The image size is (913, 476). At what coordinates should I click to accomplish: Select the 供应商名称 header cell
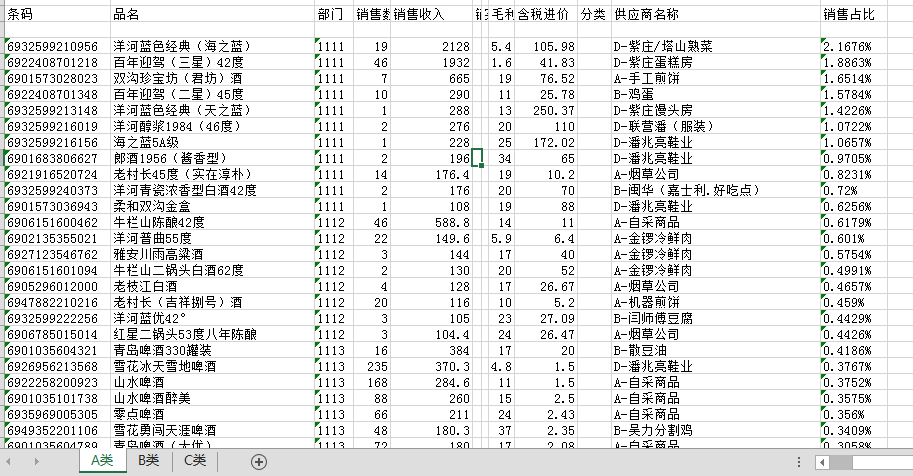coord(716,14)
